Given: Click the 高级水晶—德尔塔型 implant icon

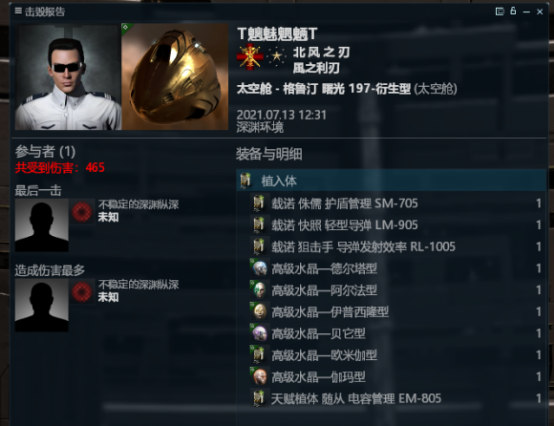Looking at the screenshot, I should coord(260,268).
